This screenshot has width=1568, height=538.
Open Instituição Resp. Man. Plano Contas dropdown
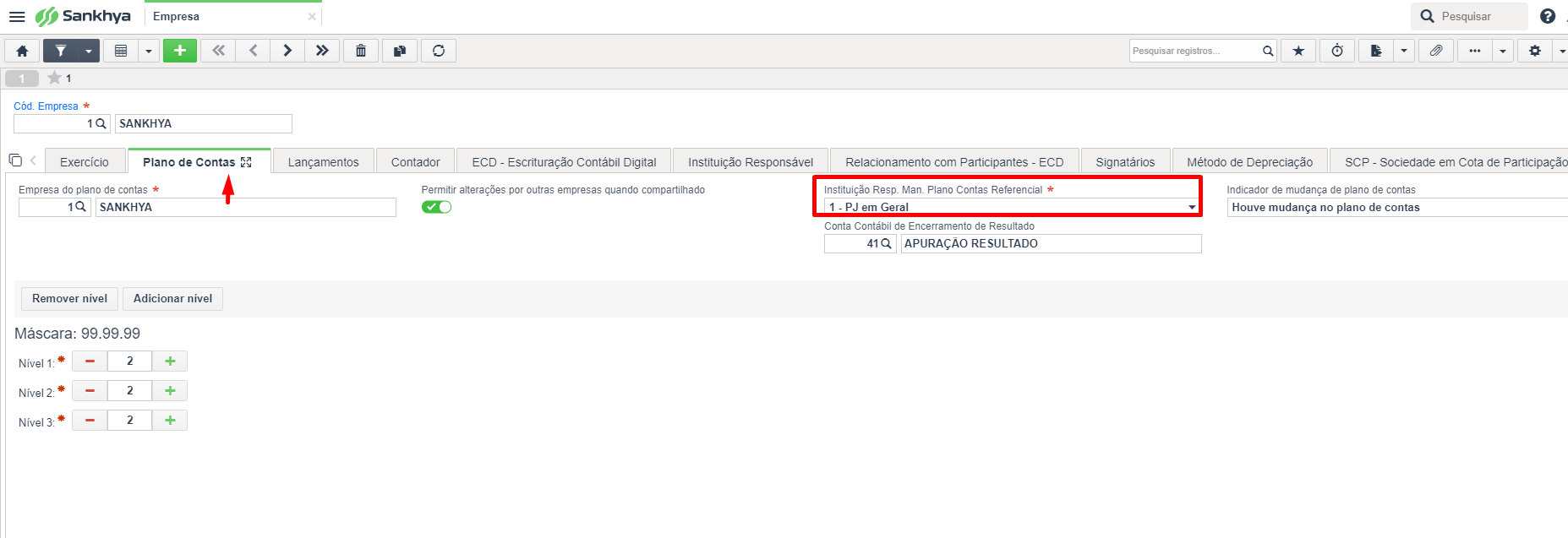coord(1012,207)
